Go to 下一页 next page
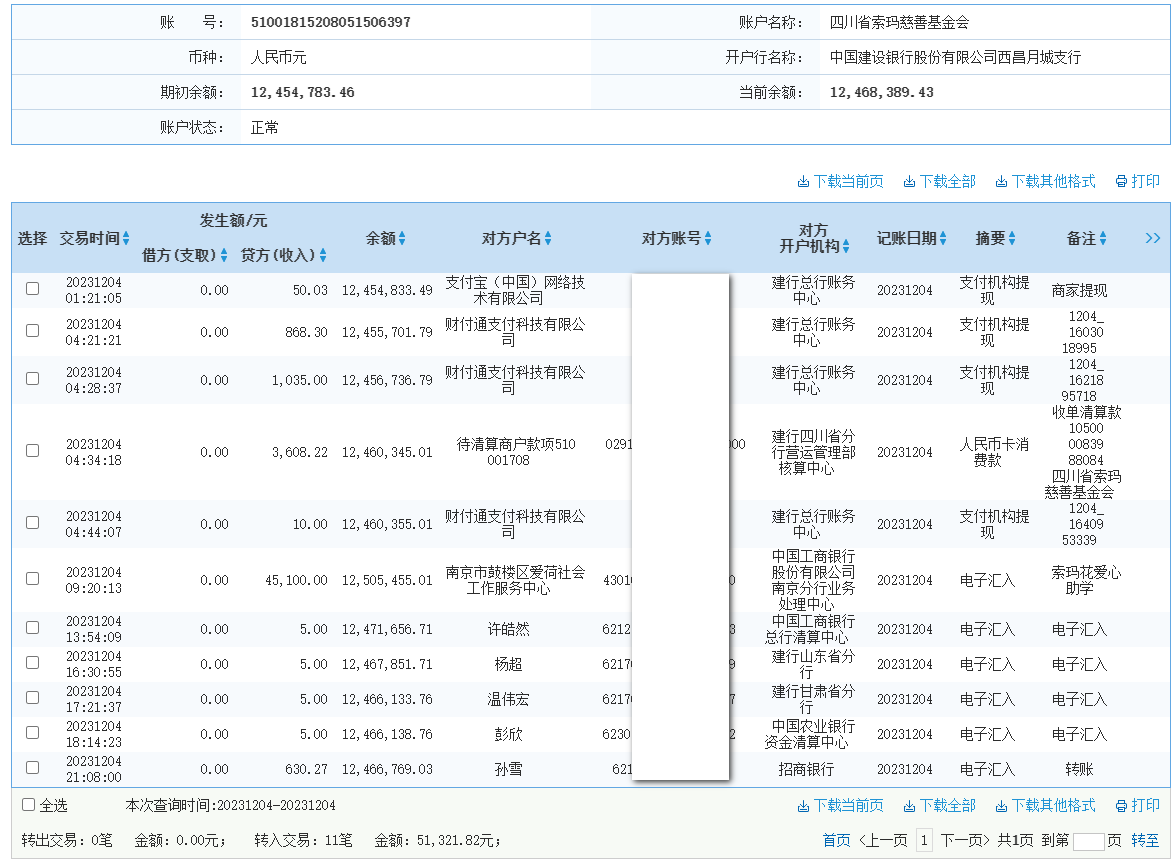 click(964, 840)
